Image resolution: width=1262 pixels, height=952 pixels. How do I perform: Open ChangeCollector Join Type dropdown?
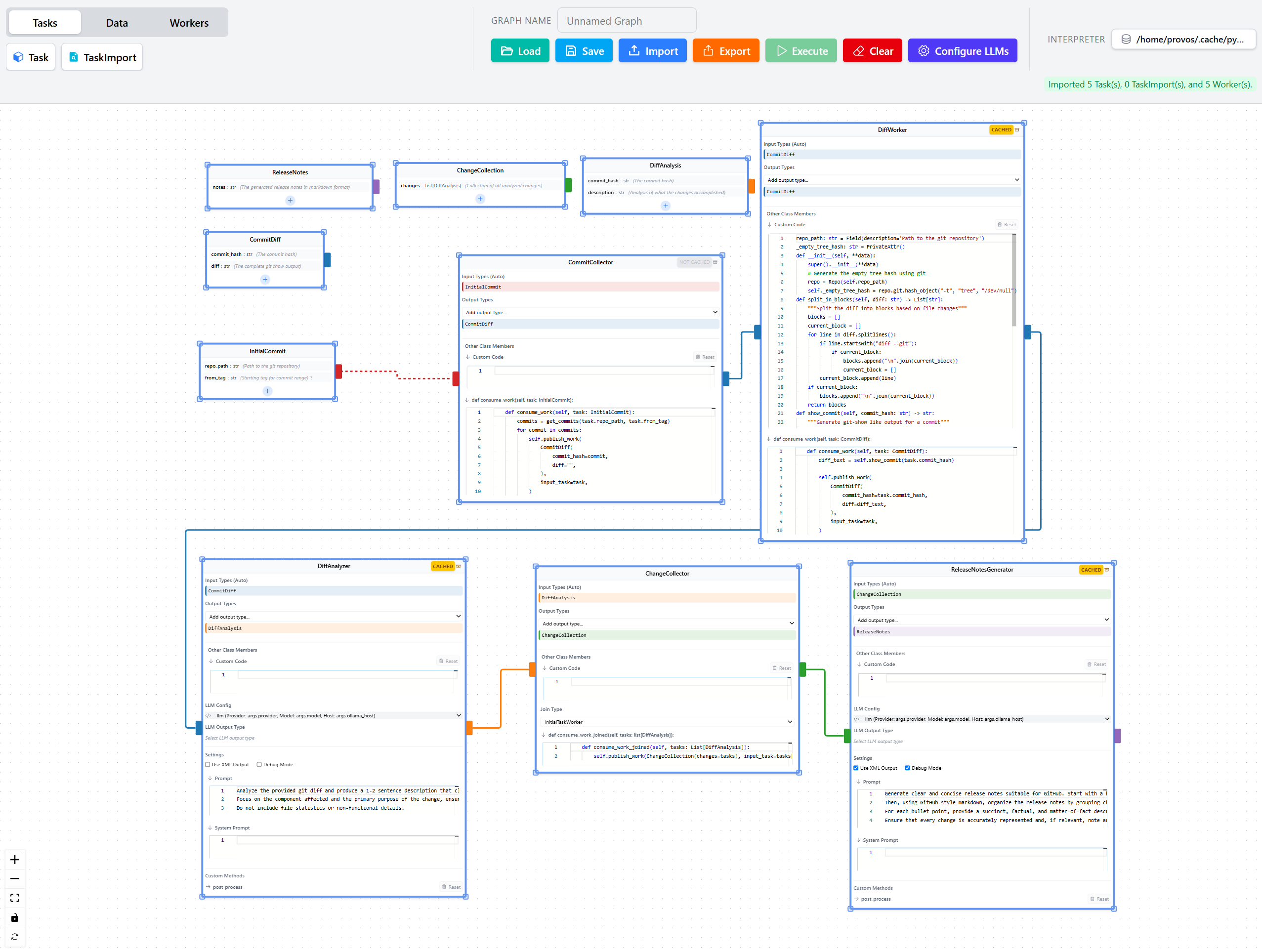pyautogui.click(x=668, y=723)
